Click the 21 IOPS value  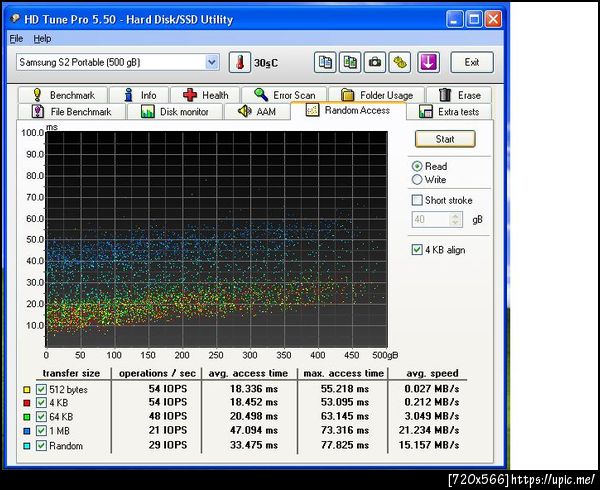pos(168,430)
